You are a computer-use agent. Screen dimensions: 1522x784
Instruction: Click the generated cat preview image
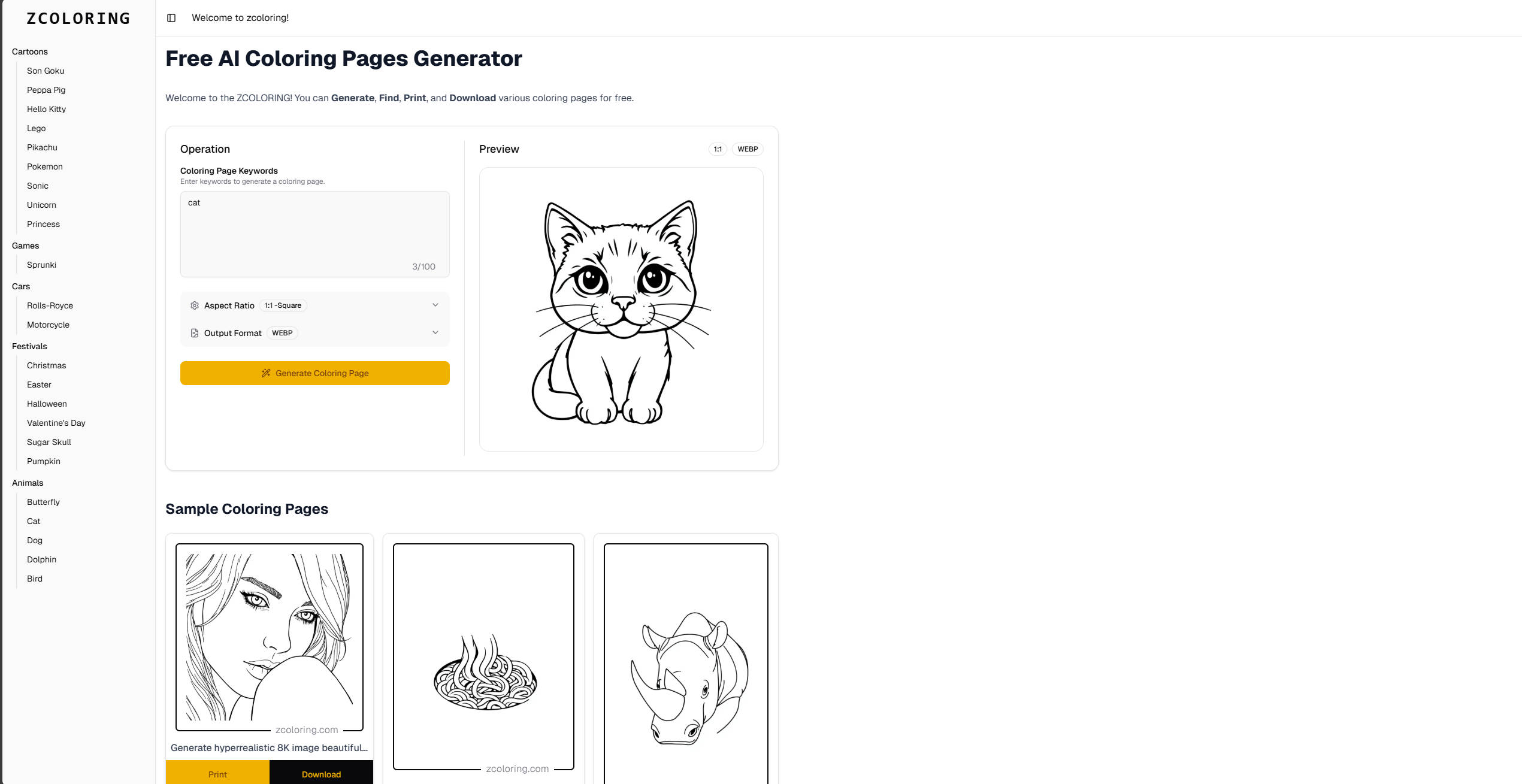[621, 309]
